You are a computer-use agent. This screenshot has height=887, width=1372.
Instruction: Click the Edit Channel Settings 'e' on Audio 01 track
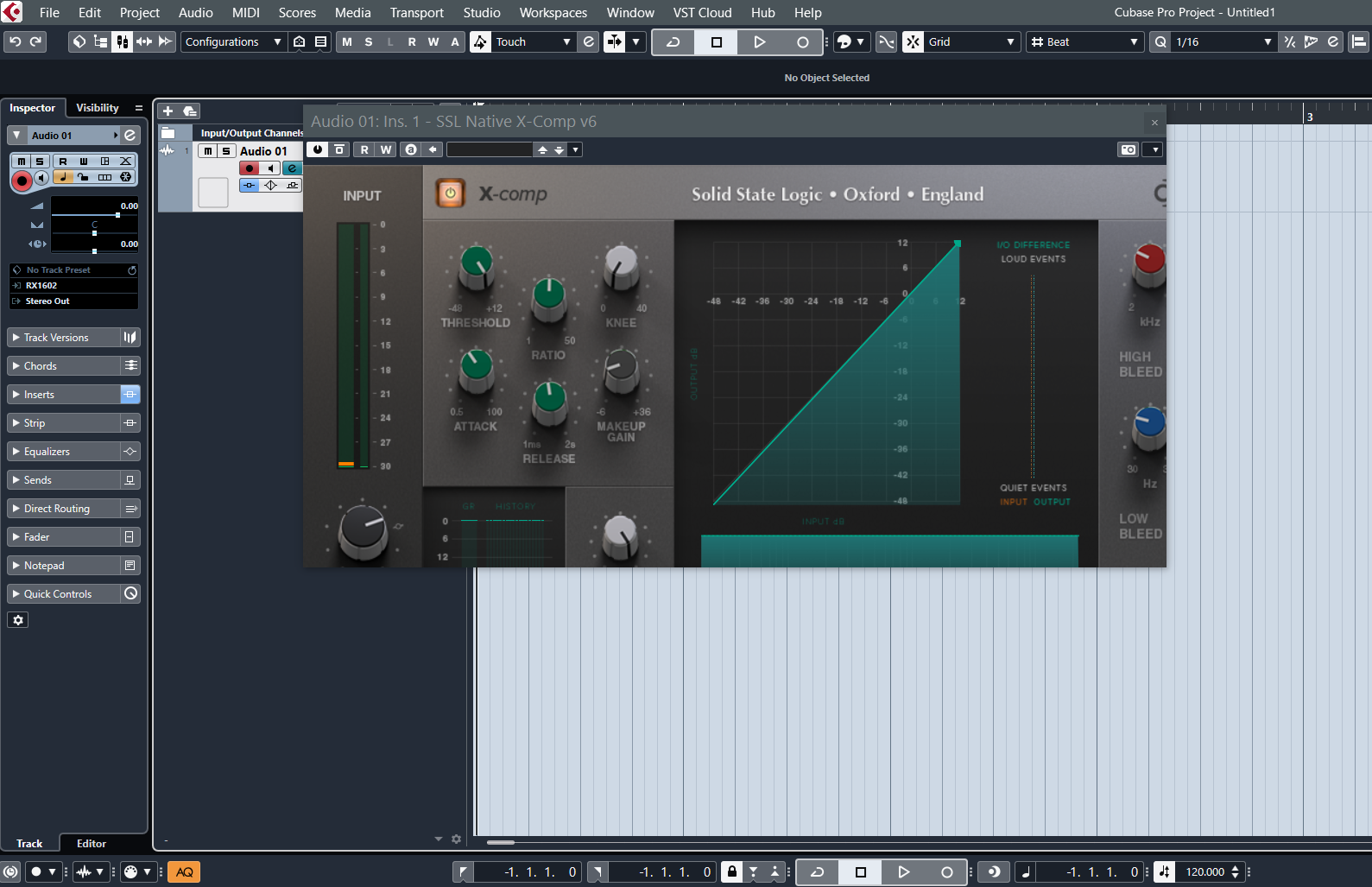pyautogui.click(x=292, y=168)
